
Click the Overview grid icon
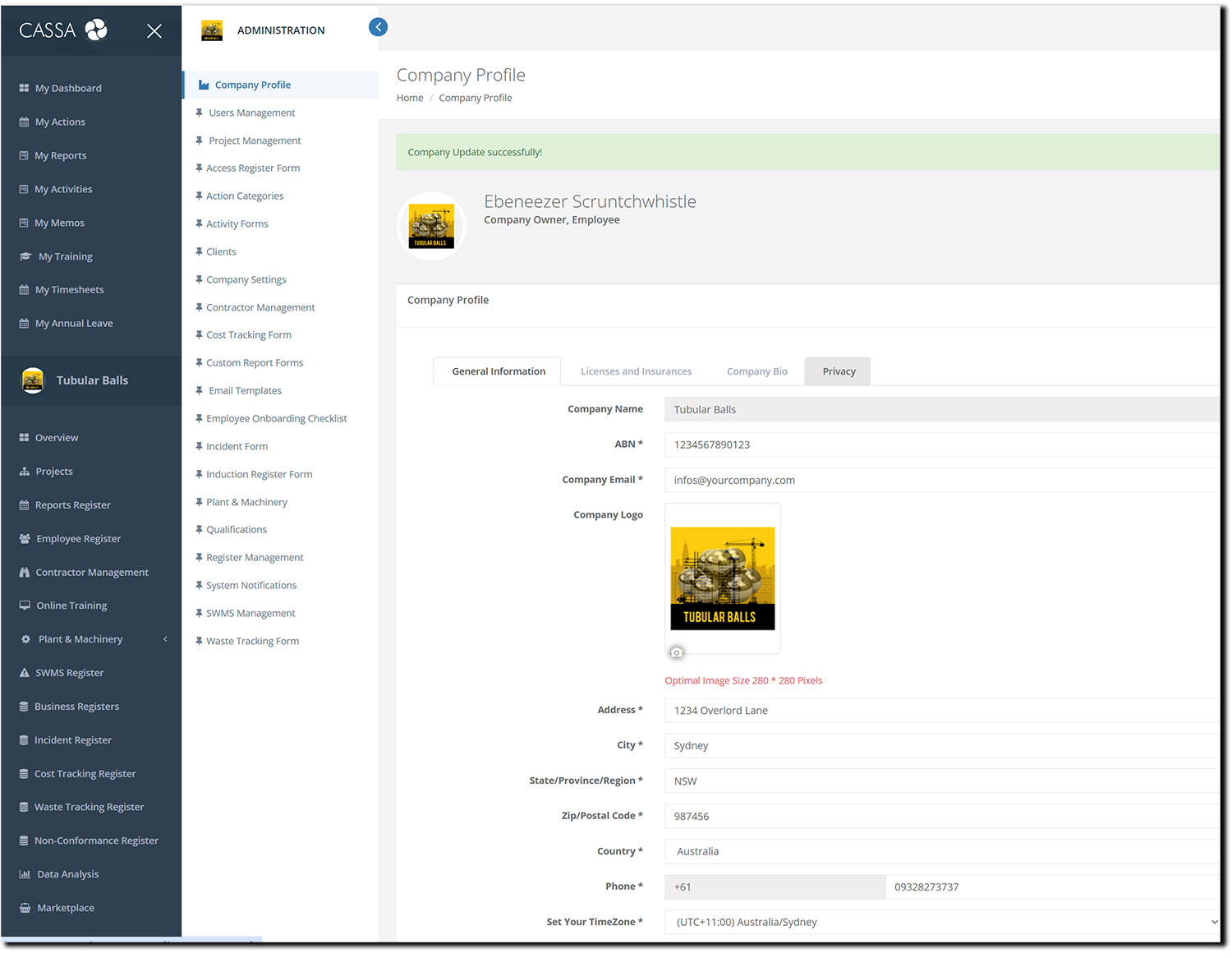[x=24, y=438]
